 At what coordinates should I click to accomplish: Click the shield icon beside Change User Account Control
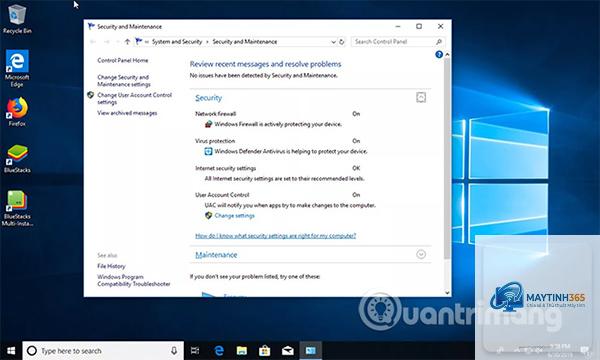[91, 95]
